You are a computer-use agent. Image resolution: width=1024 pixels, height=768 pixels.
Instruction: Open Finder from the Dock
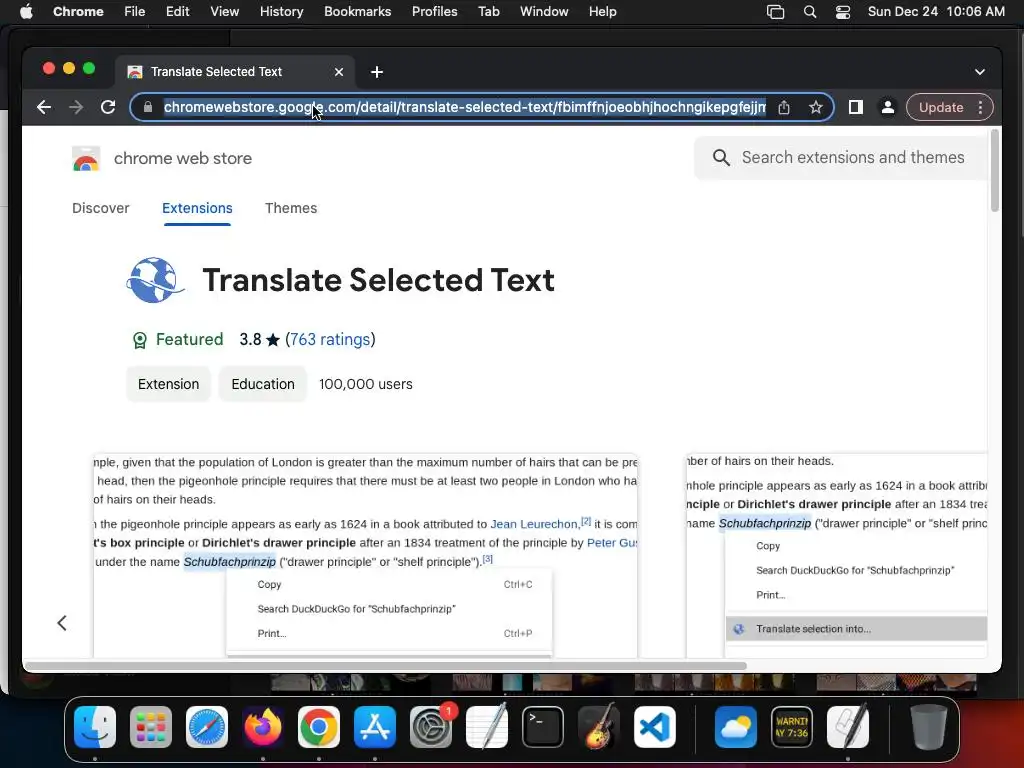tap(95, 727)
